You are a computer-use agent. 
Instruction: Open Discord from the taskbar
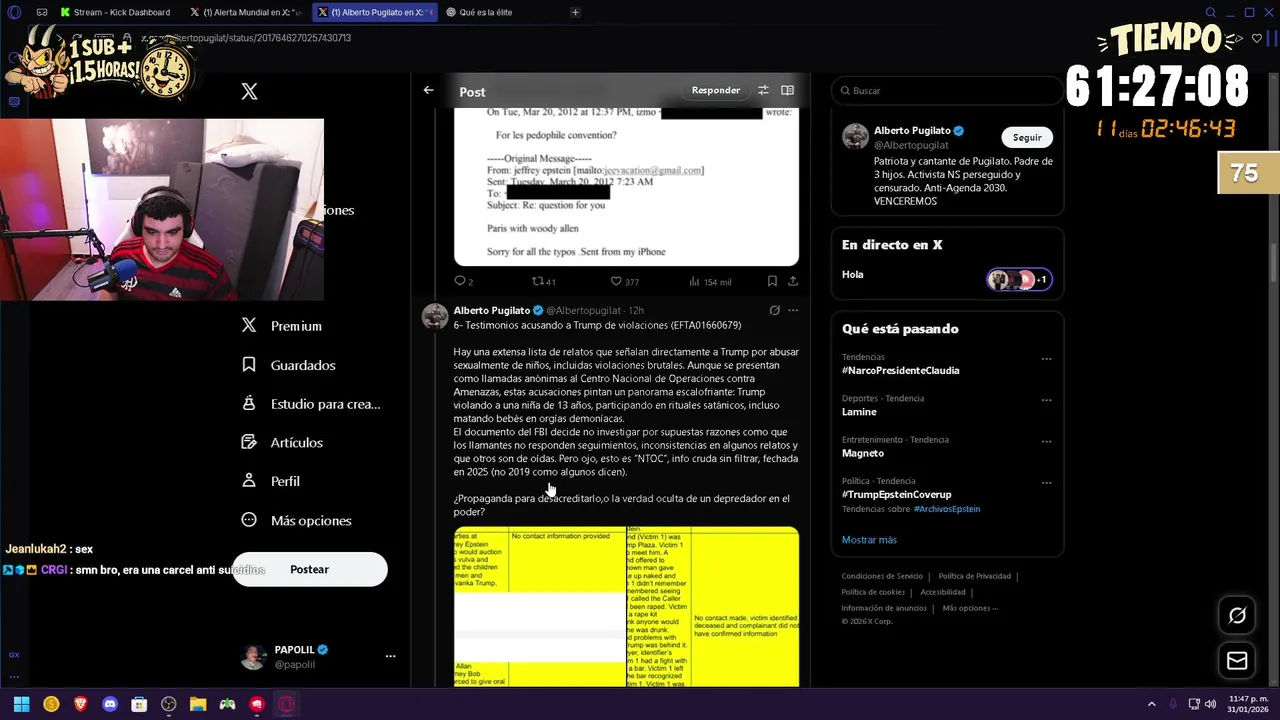click(110, 704)
